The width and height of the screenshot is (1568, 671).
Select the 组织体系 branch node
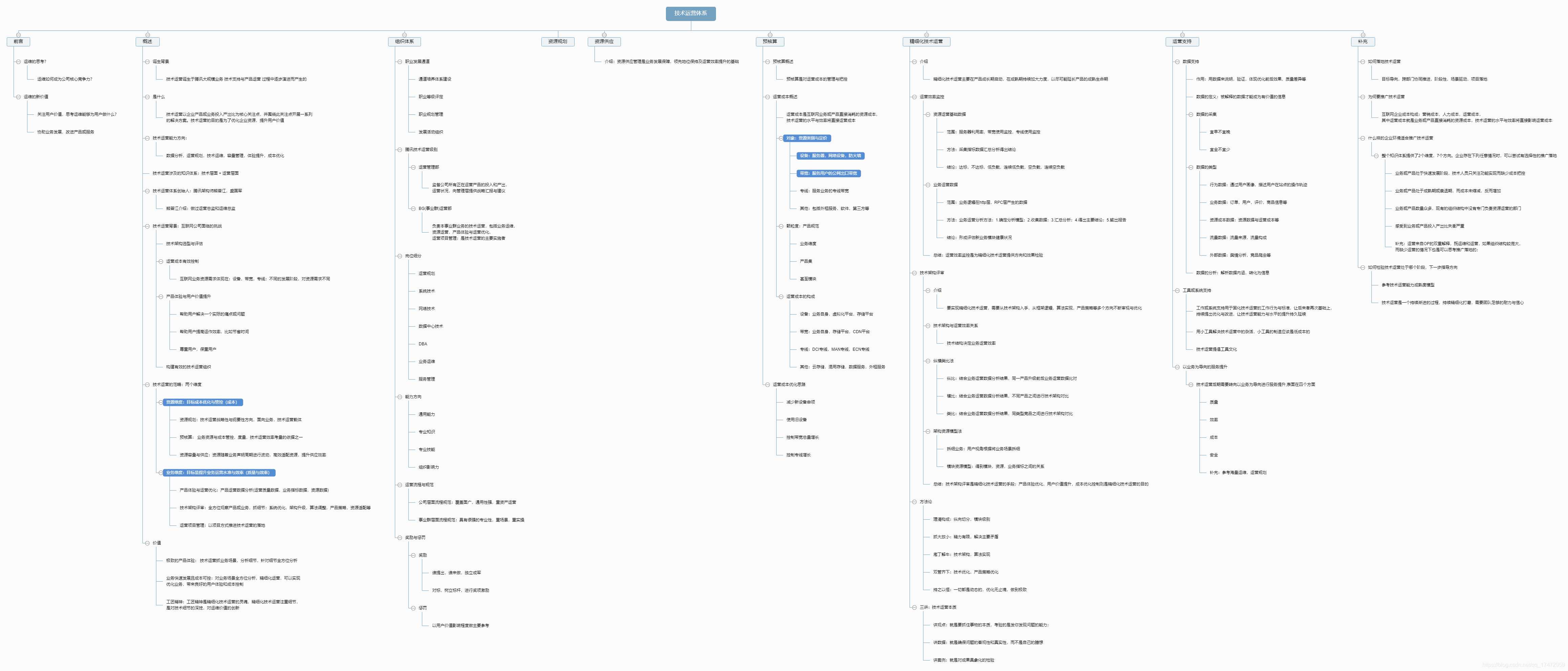pyautogui.click(x=404, y=41)
